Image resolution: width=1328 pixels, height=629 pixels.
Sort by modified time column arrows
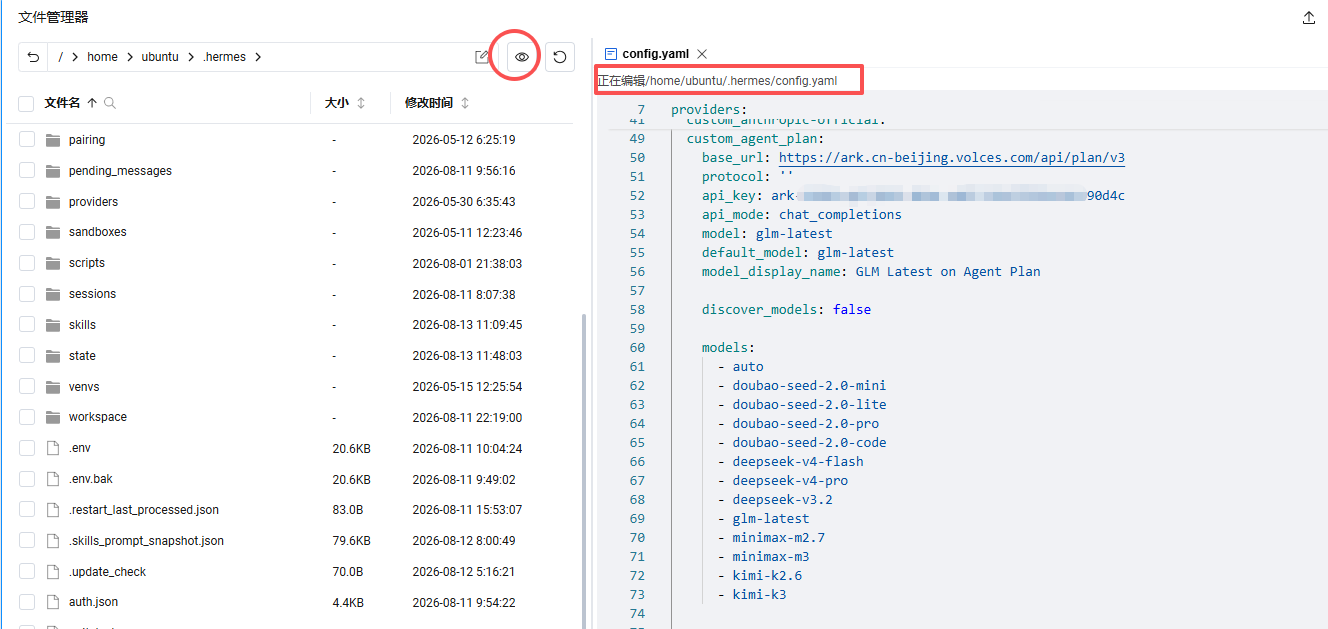coord(465,103)
